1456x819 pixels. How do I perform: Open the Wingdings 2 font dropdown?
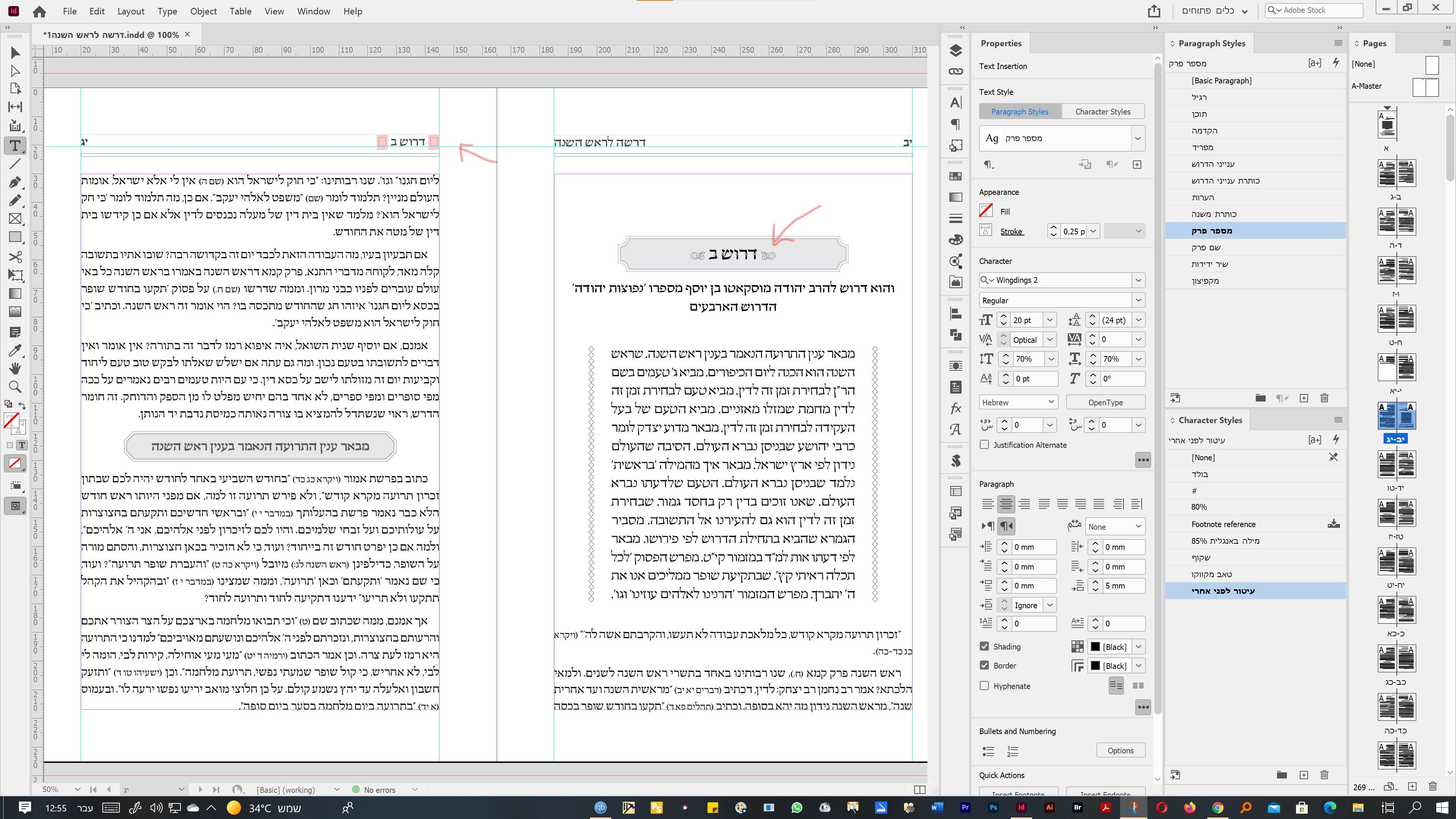pos(1138,280)
